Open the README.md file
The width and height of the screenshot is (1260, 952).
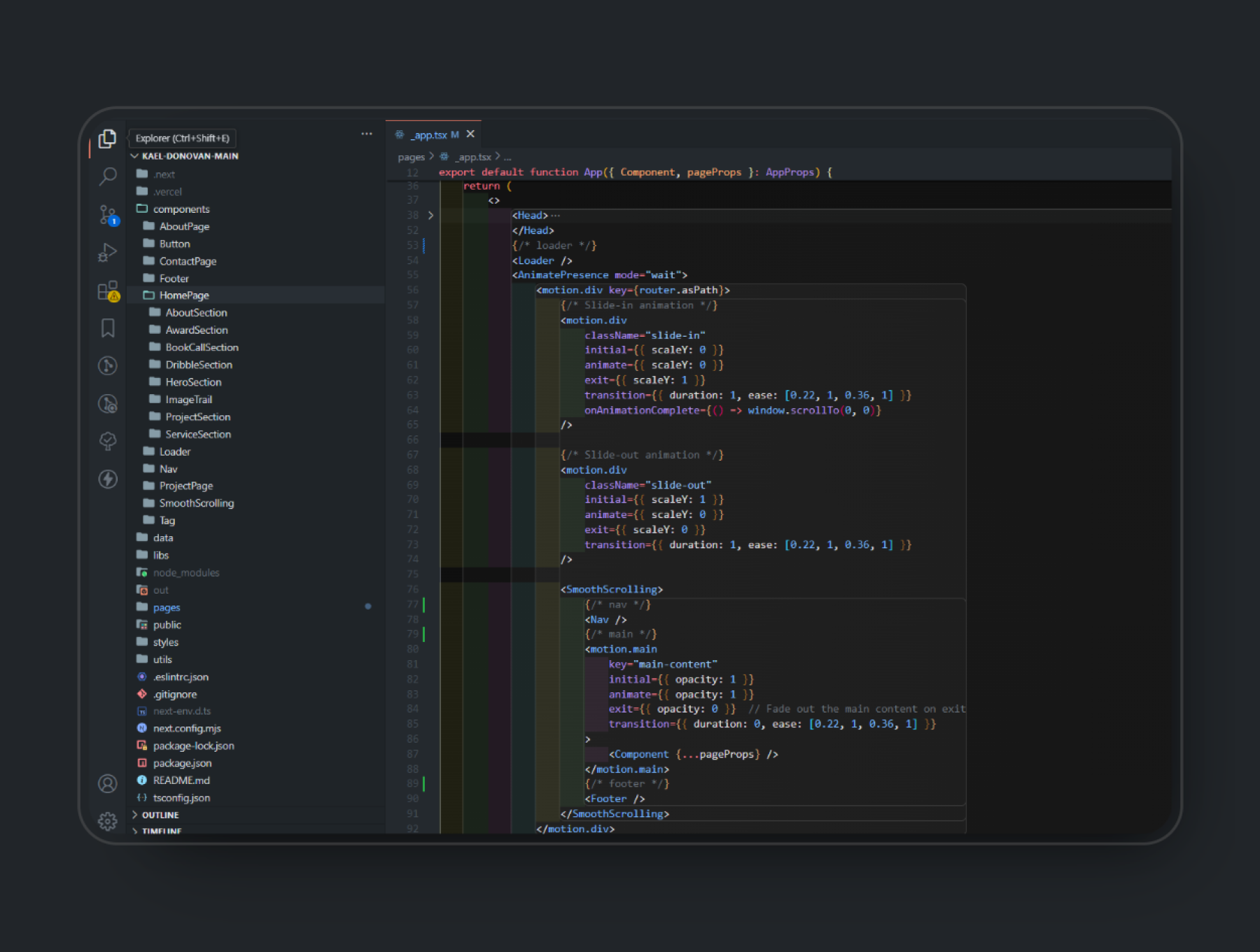[181, 780]
